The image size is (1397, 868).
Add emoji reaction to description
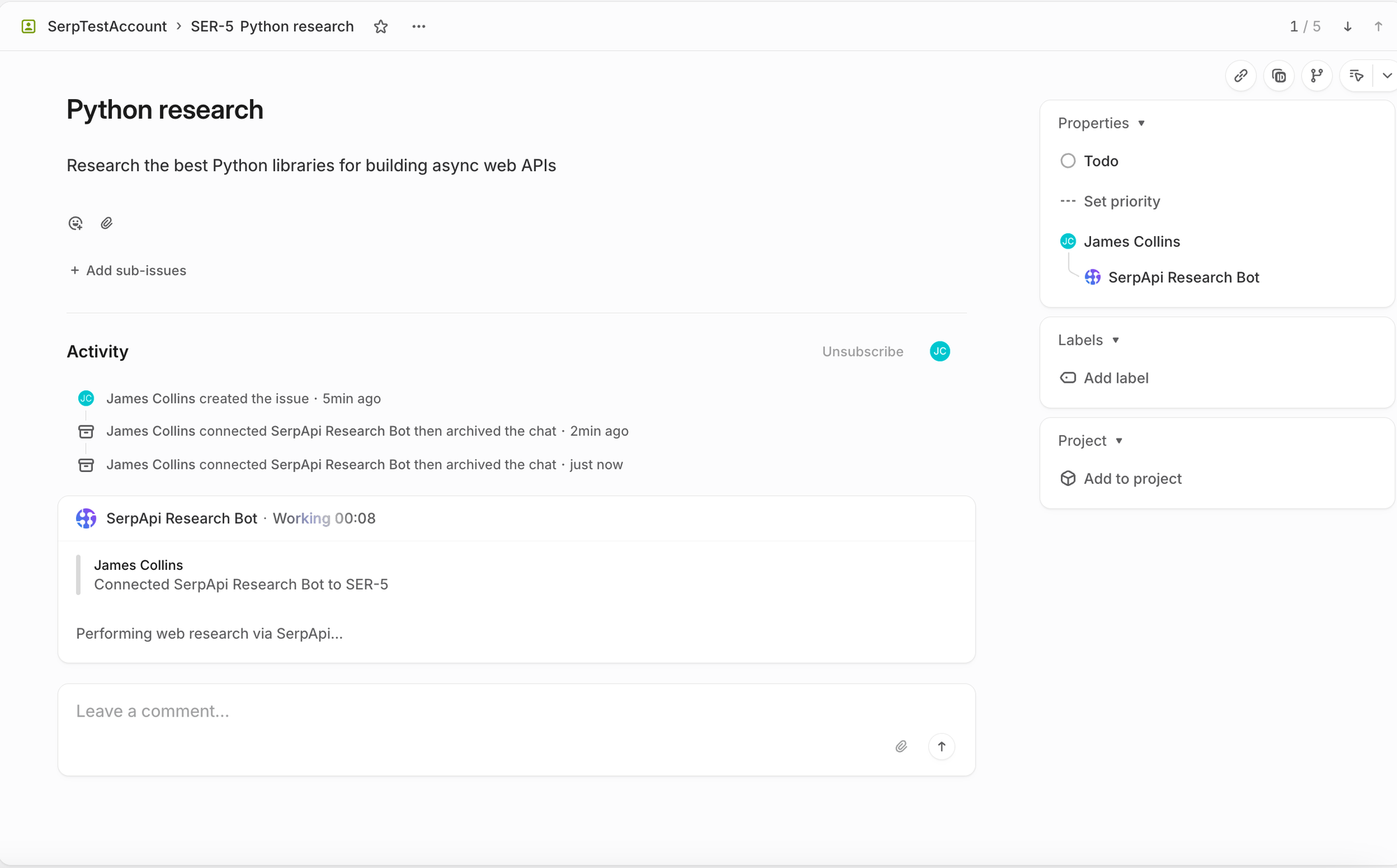coord(75,223)
